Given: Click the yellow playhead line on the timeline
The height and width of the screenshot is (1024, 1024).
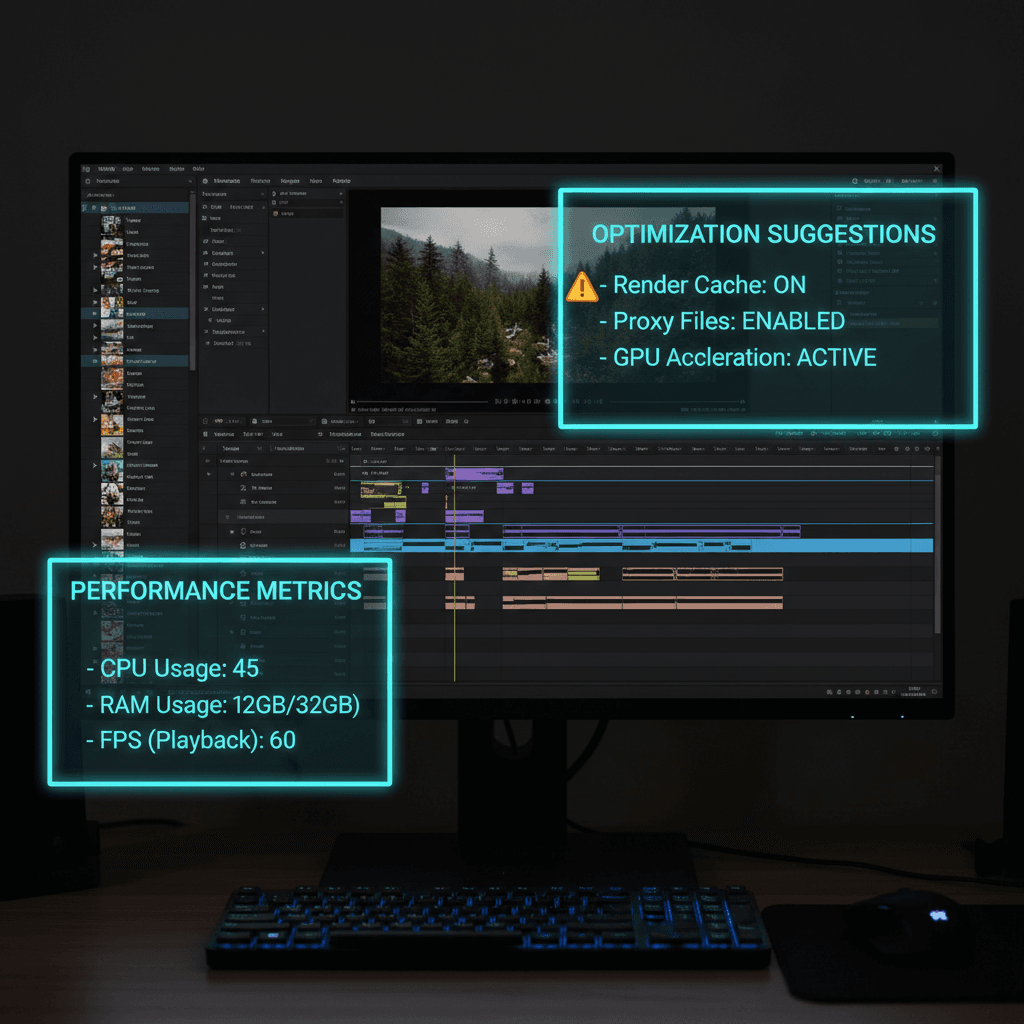Looking at the screenshot, I should click(455, 568).
